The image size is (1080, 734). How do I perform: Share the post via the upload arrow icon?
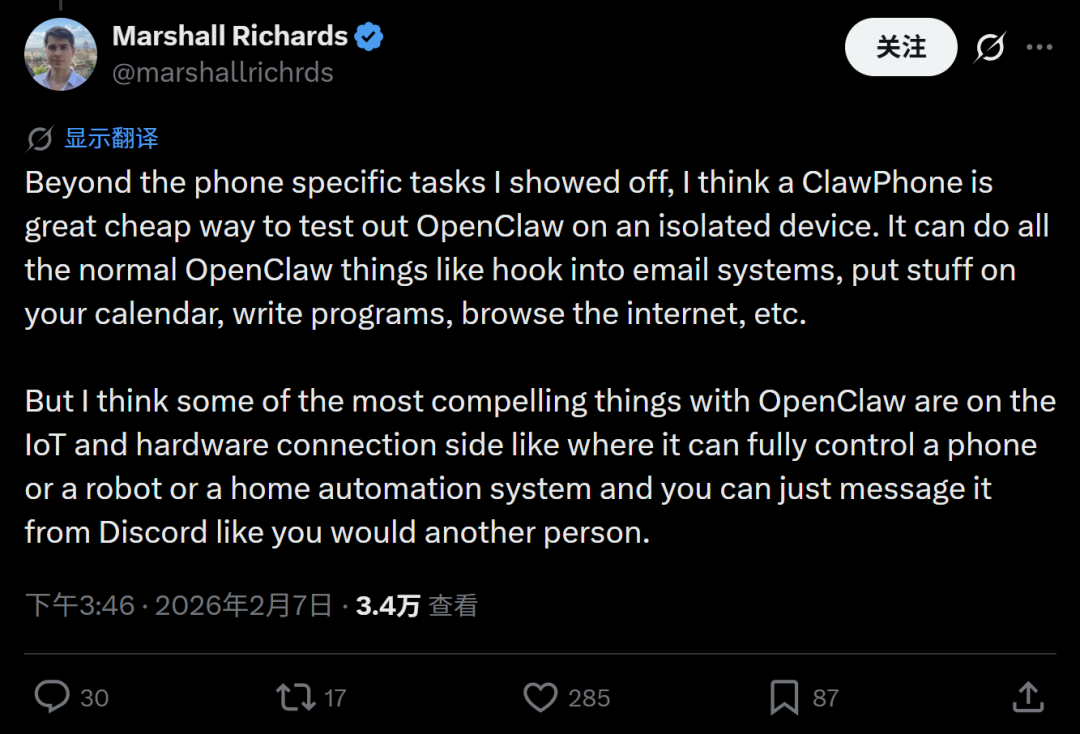[x=1028, y=697]
